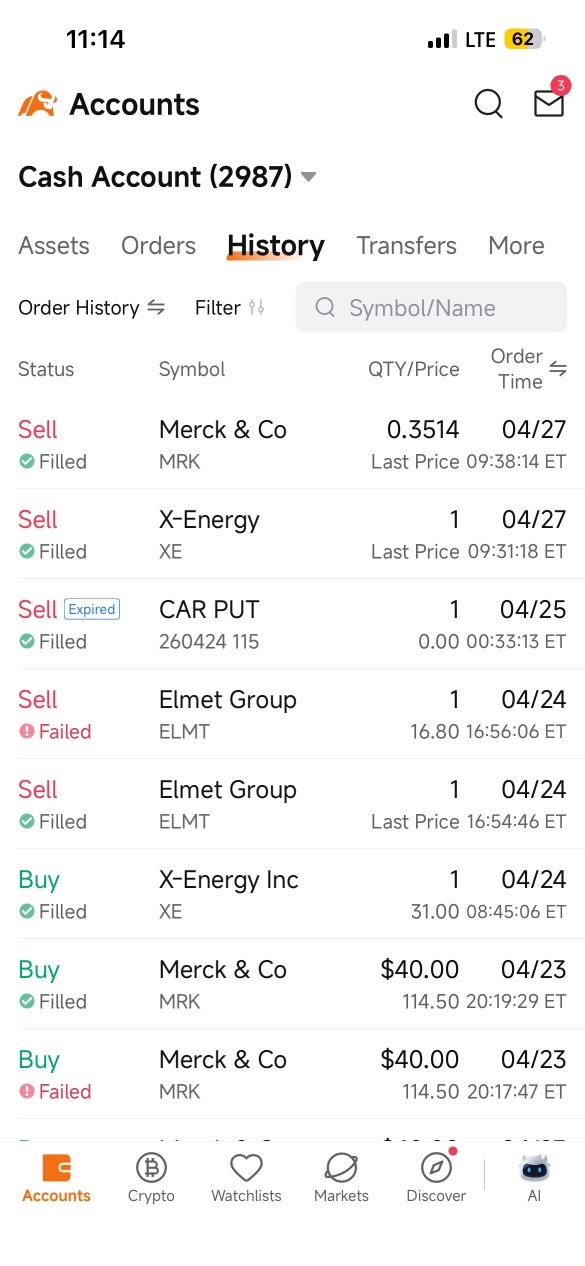This screenshot has width=585, height=1266.
Task: Open the Filter options
Action: 230,308
